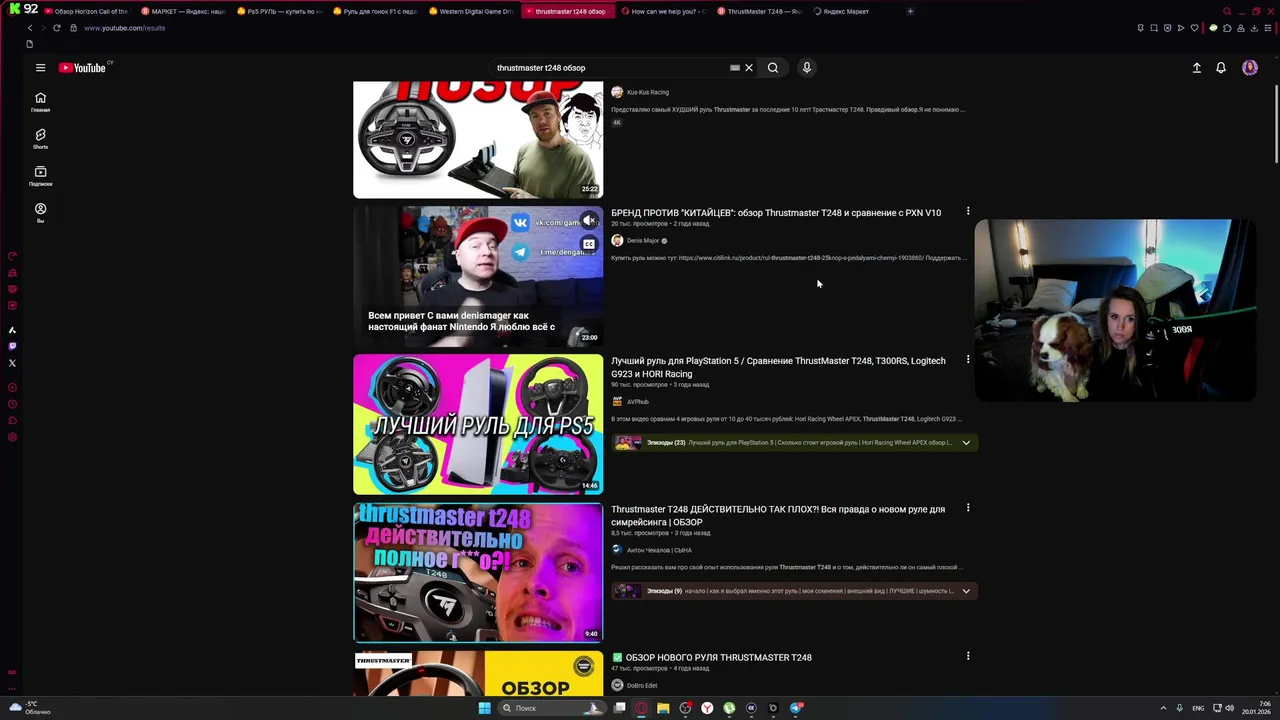
Task: Open Главная in the YouTube sidebar
Action: (x=40, y=102)
